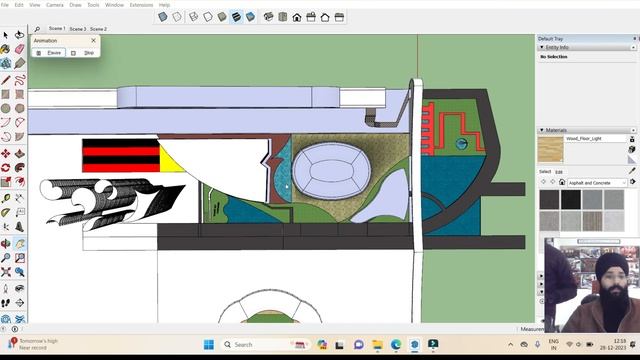Select the Protractor tool
The image size is (640, 360).
(6, 213)
